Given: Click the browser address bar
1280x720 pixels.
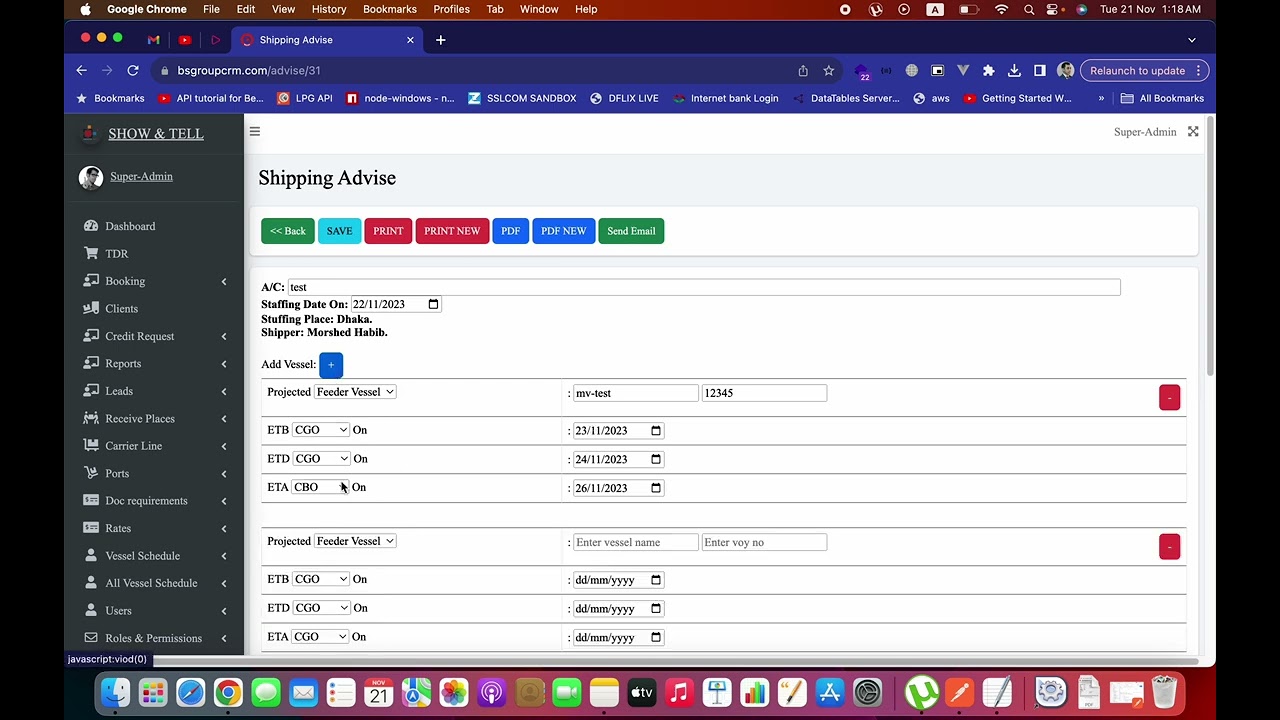Looking at the screenshot, I should 480,71.
